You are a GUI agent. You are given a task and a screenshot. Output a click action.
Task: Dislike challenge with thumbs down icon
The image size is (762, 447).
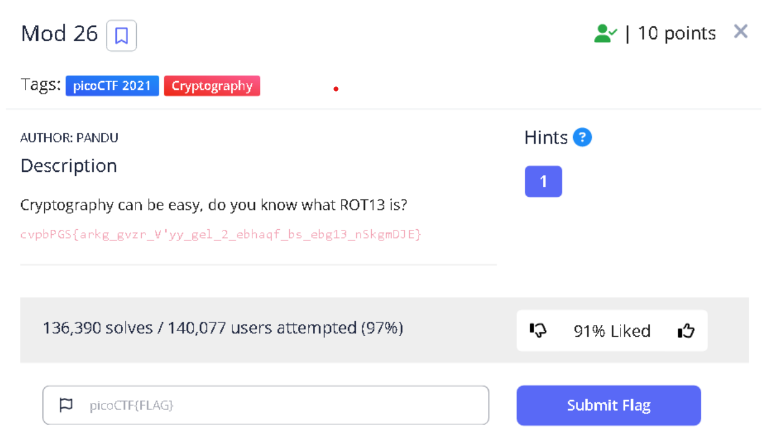click(538, 331)
